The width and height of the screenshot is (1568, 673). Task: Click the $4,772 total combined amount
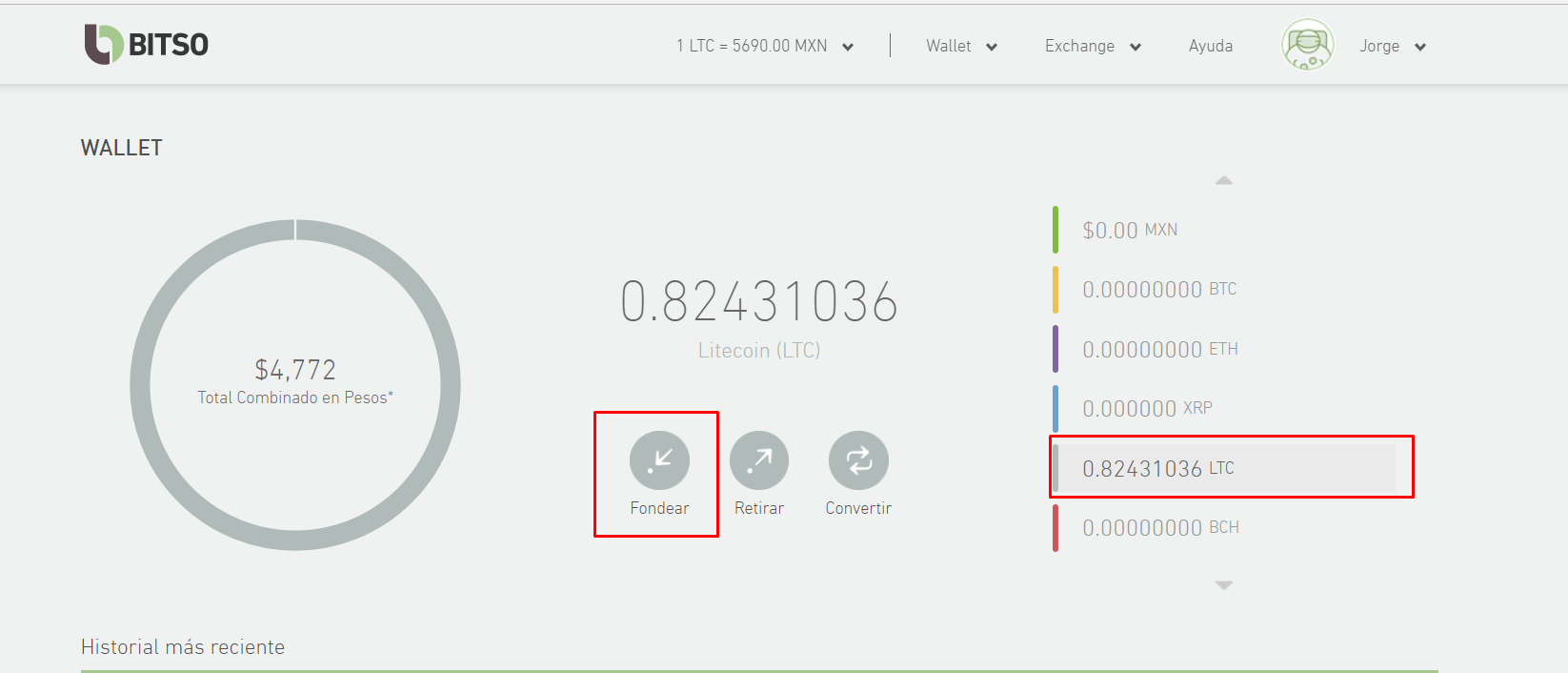pos(295,370)
